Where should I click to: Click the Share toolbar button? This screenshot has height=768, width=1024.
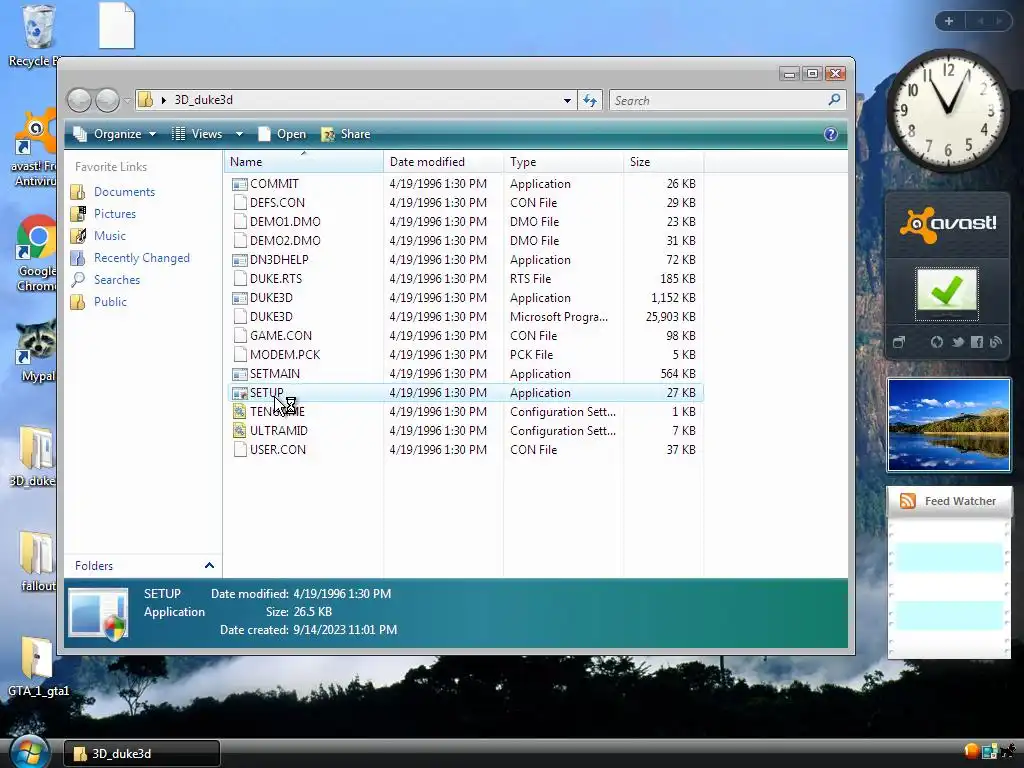(345, 134)
